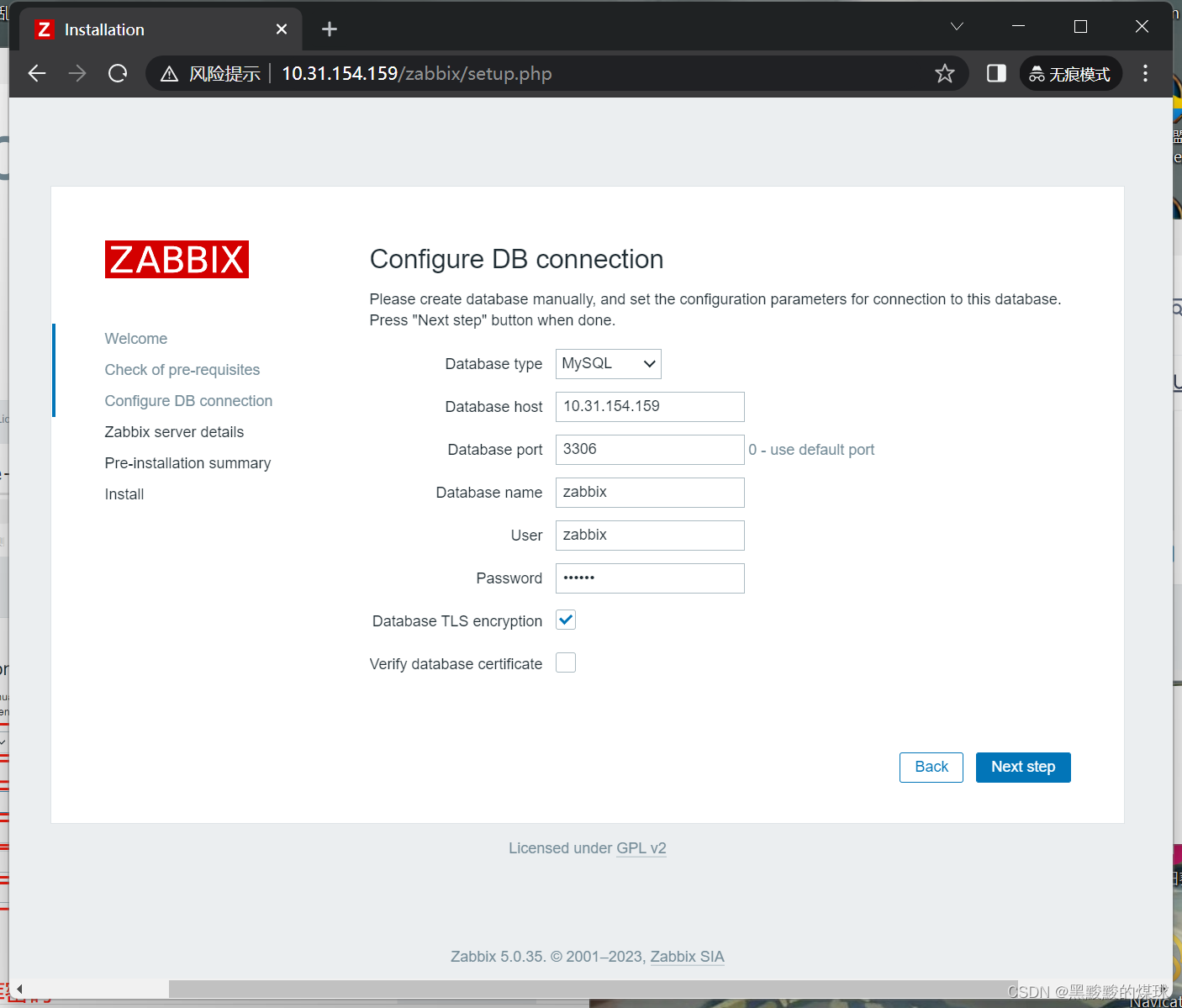Bookmark this page with the star icon
The image size is (1182, 1008).
[945, 73]
